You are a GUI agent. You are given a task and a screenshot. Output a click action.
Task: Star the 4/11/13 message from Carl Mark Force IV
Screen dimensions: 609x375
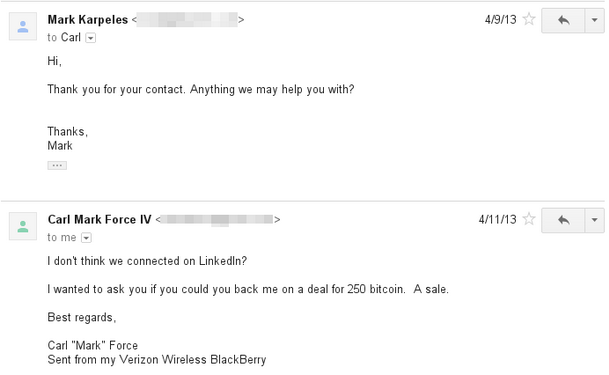coord(529,219)
